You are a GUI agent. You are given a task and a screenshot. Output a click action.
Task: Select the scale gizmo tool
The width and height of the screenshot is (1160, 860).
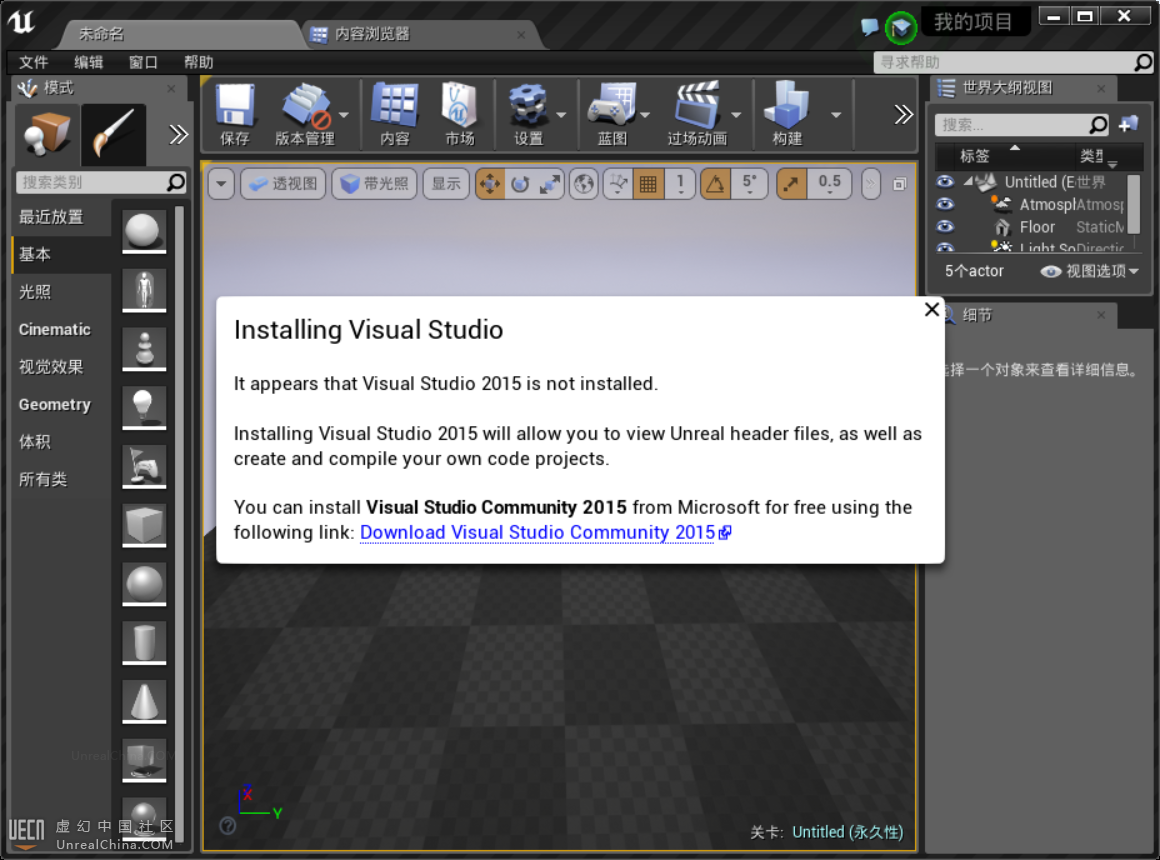coord(549,184)
